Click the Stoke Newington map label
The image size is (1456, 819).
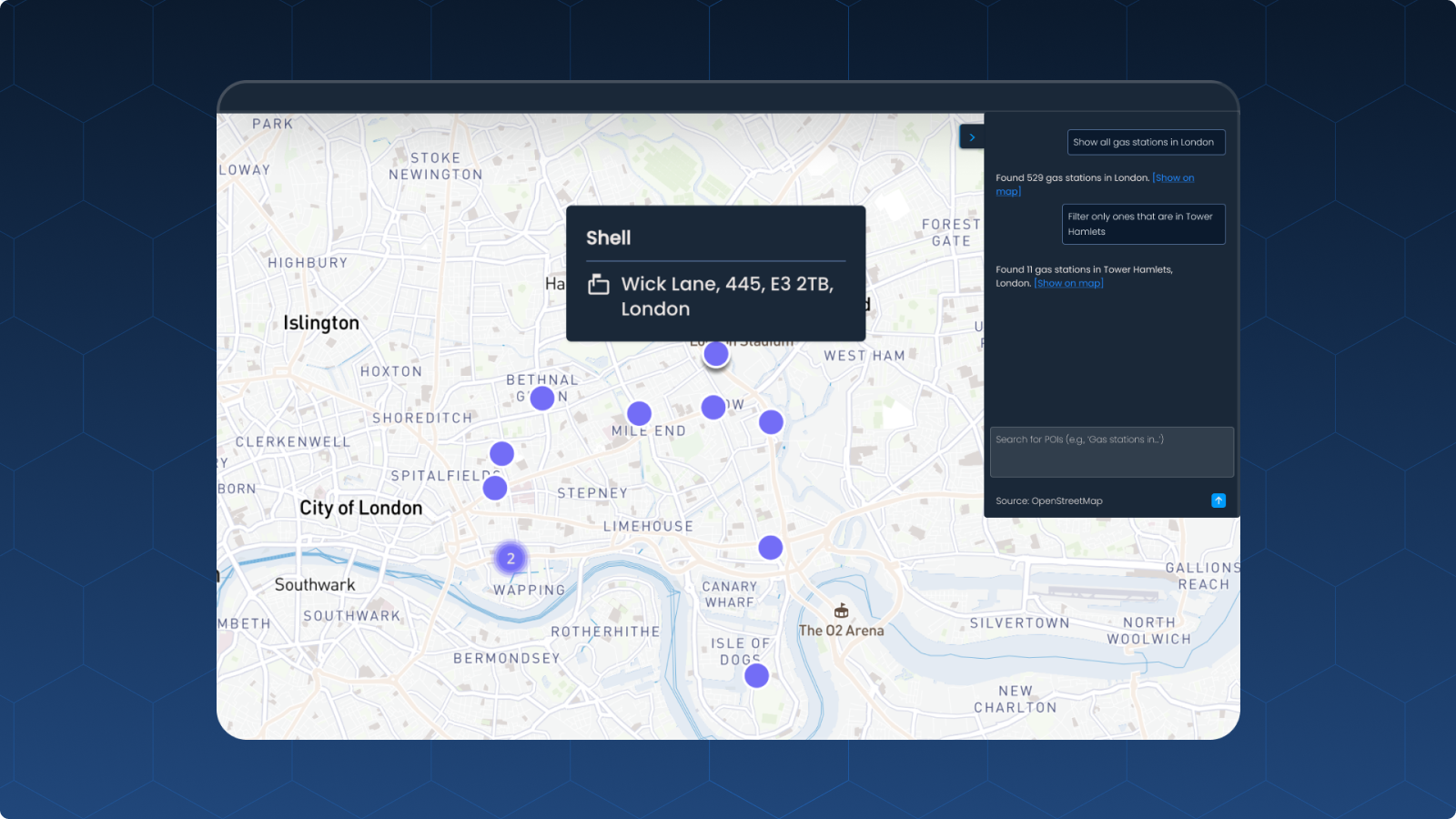pyautogui.click(x=436, y=167)
